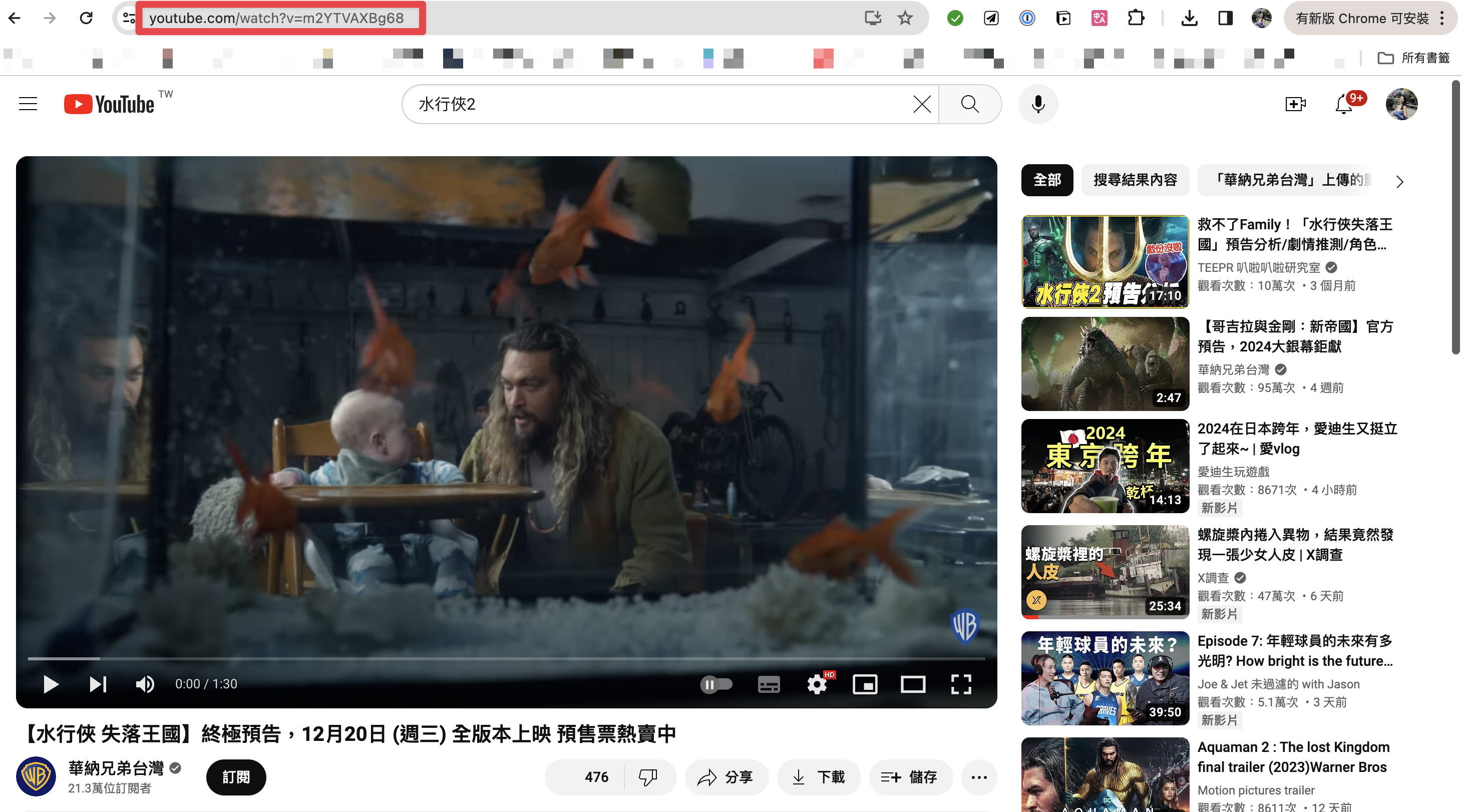Toggle the autoplay switch
This screenshot has height=812, width=1462.
tap(716, 684)
